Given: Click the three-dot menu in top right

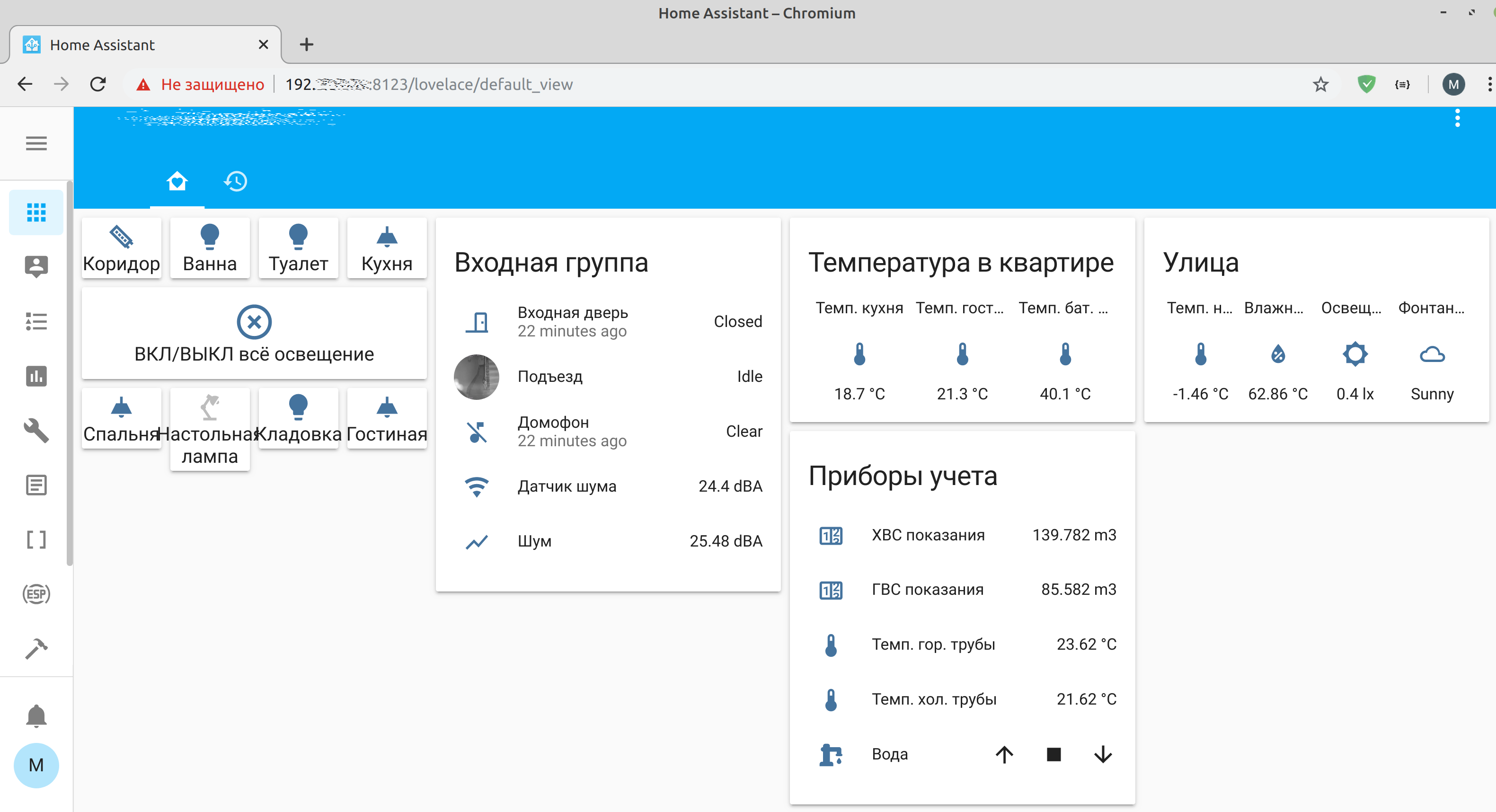Looking at the screenshot, I should point(1458,118).
